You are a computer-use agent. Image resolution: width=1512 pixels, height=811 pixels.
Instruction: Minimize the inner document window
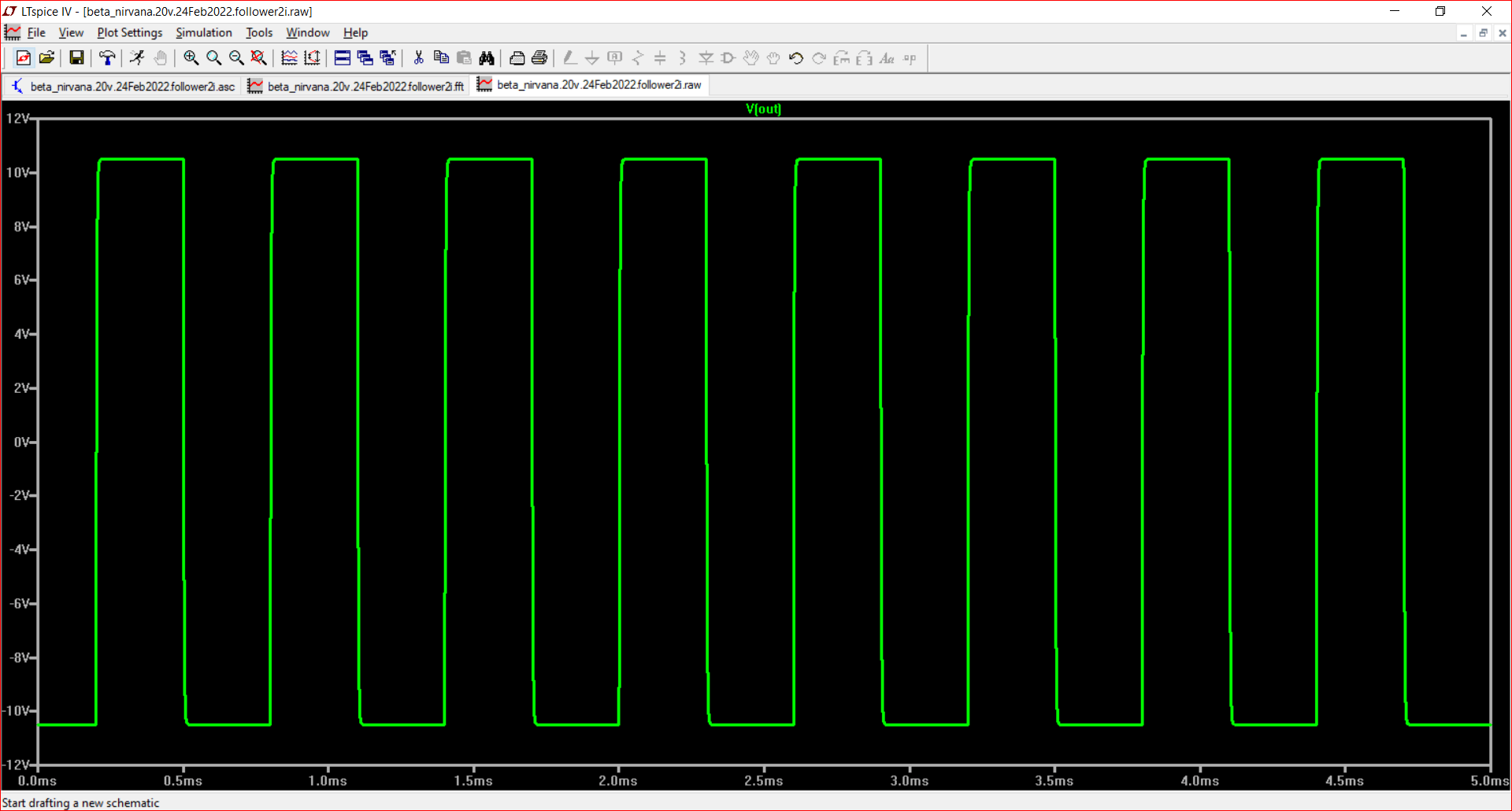[1463, 33]
